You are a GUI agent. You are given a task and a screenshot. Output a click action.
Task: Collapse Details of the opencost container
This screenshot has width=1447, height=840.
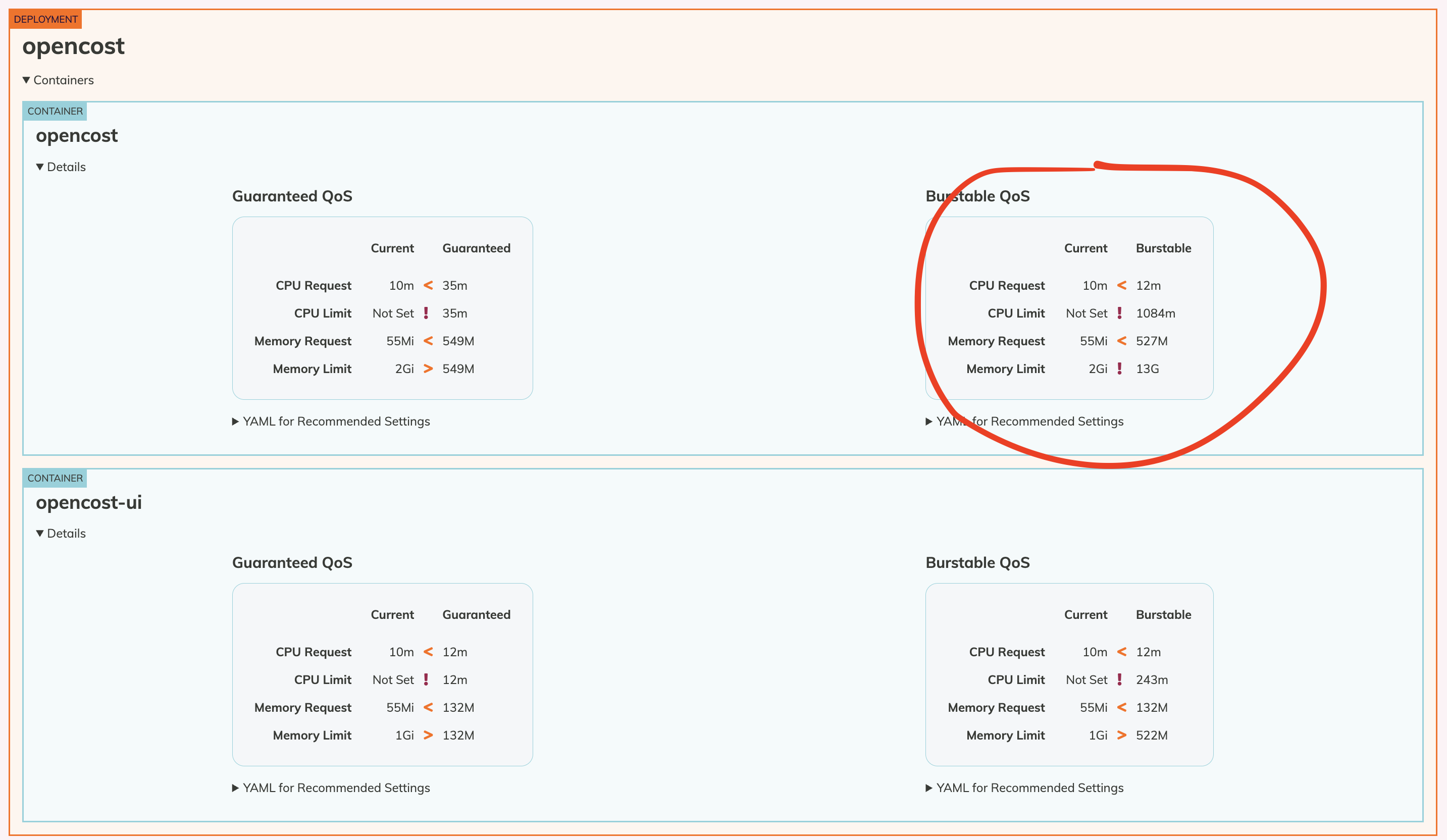coord(61,167)
